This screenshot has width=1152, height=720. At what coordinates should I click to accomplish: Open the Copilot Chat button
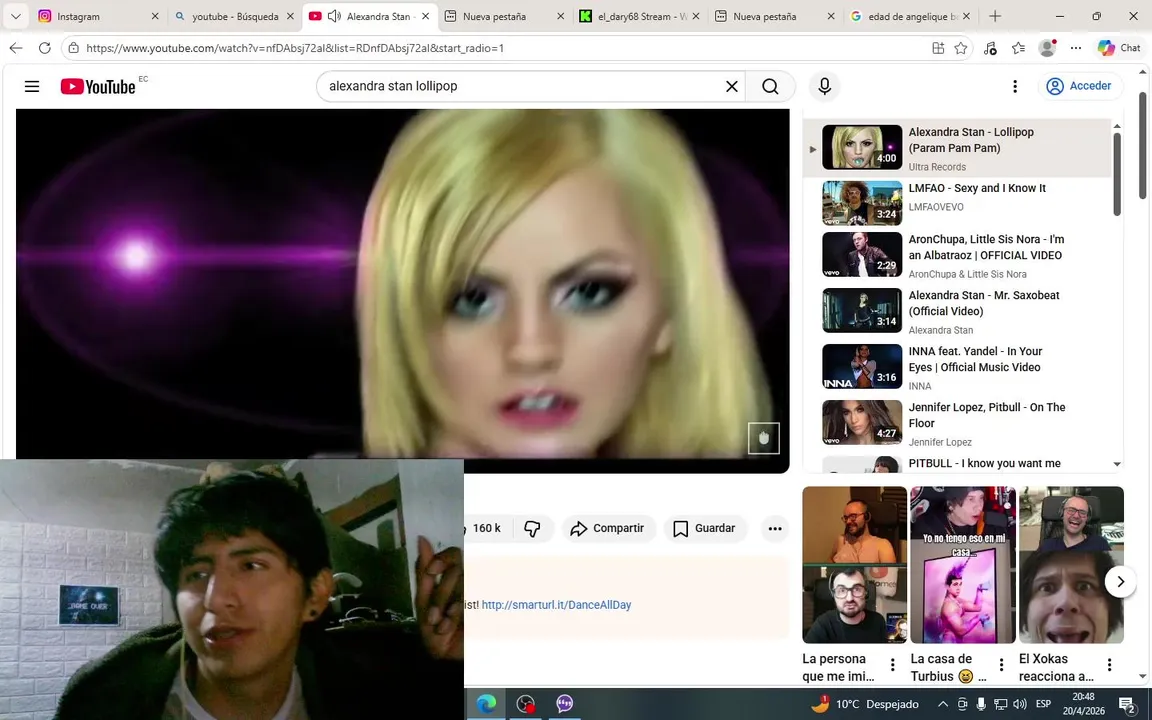[x=1119, y=48]
